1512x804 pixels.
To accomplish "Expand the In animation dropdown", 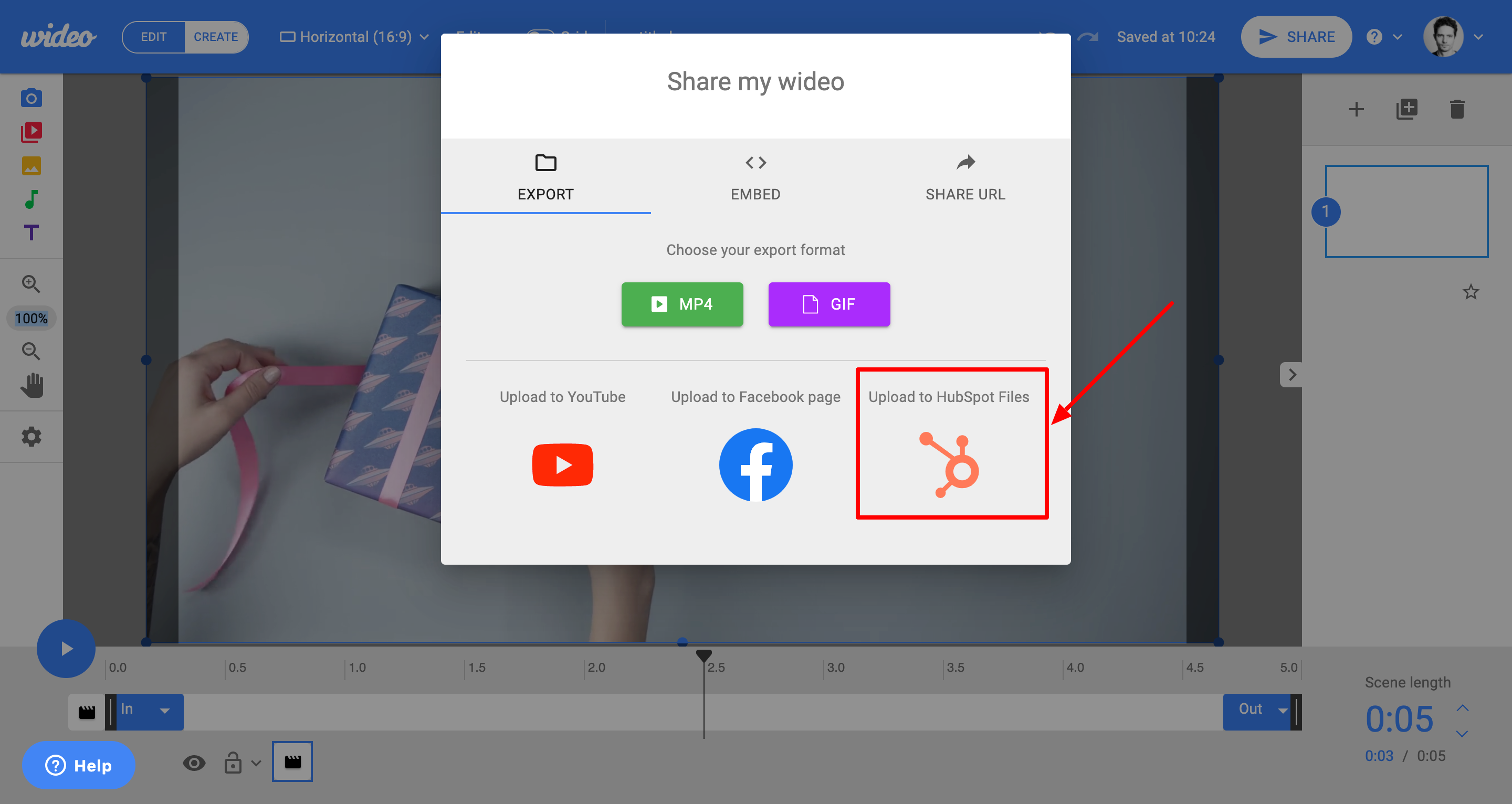I will click(164, 711).
